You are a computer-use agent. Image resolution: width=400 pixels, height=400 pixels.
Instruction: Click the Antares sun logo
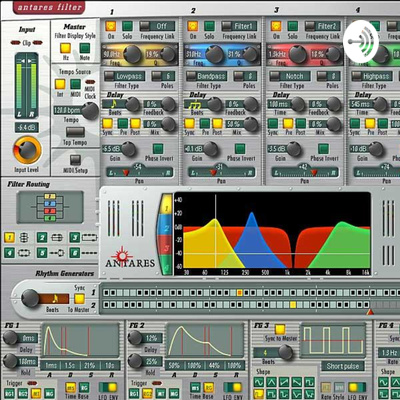[122, 255]
